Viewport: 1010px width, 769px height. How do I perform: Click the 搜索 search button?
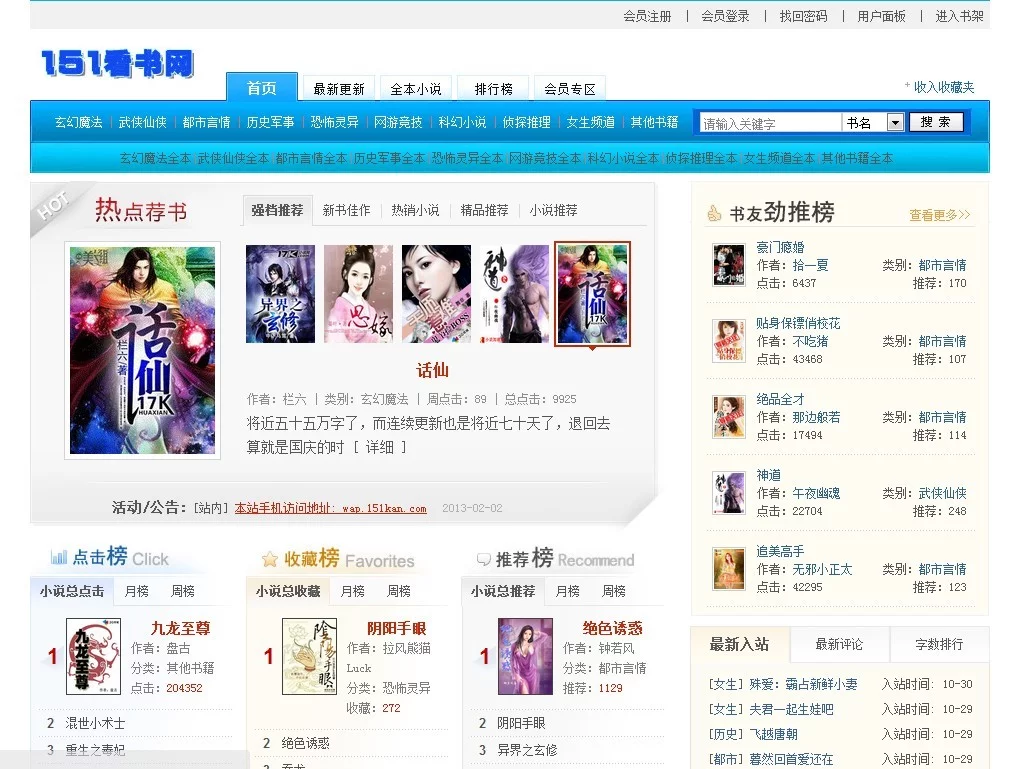(x=936, y=122)
